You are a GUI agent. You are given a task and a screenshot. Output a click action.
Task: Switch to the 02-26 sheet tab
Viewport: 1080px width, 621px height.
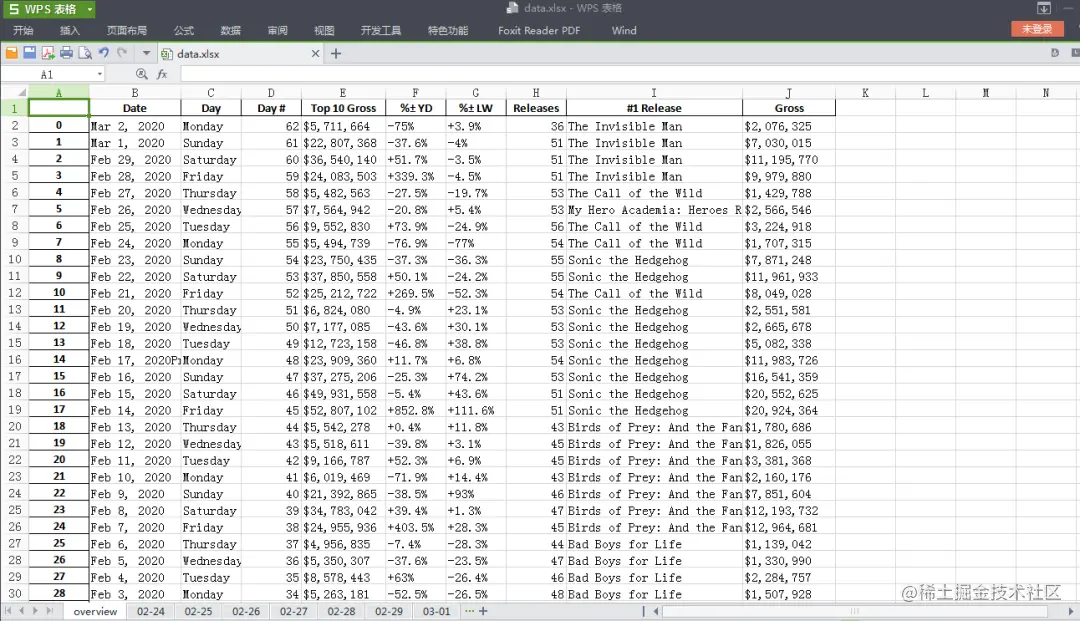click(246, 611)
